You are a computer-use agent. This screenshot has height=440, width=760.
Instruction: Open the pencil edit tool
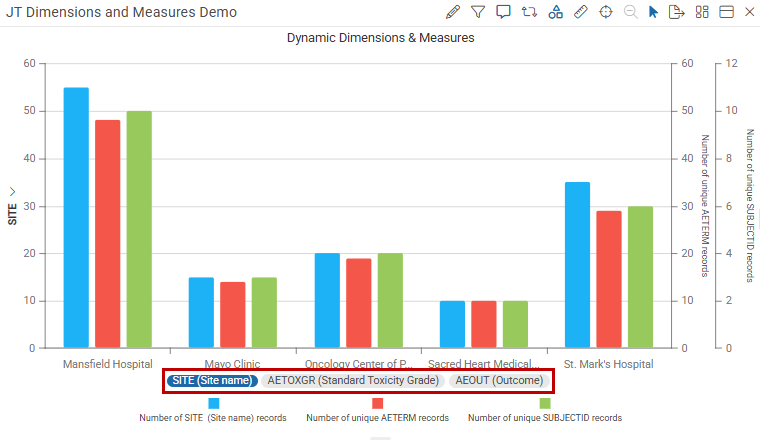point(453,12)
